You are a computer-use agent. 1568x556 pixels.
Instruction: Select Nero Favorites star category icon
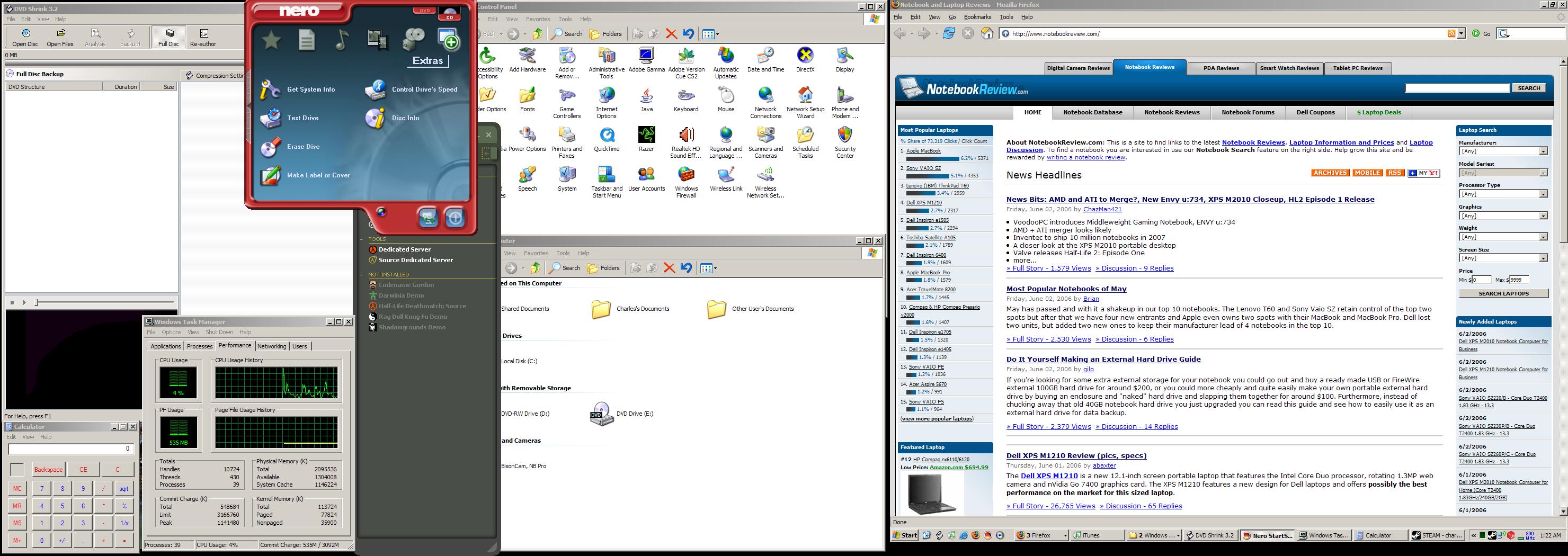271,40
